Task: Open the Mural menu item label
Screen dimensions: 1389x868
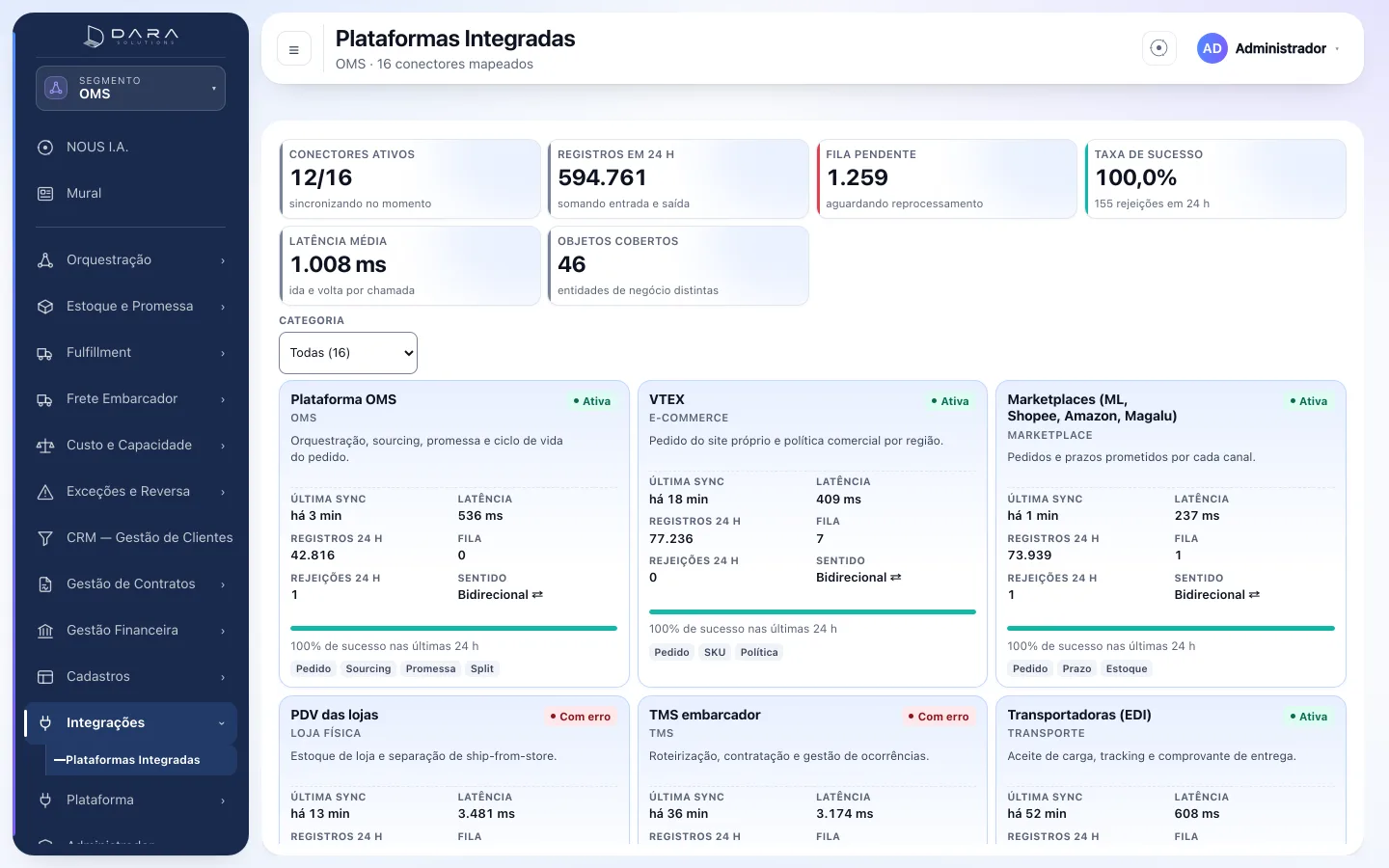Action: tap(84, 194)
